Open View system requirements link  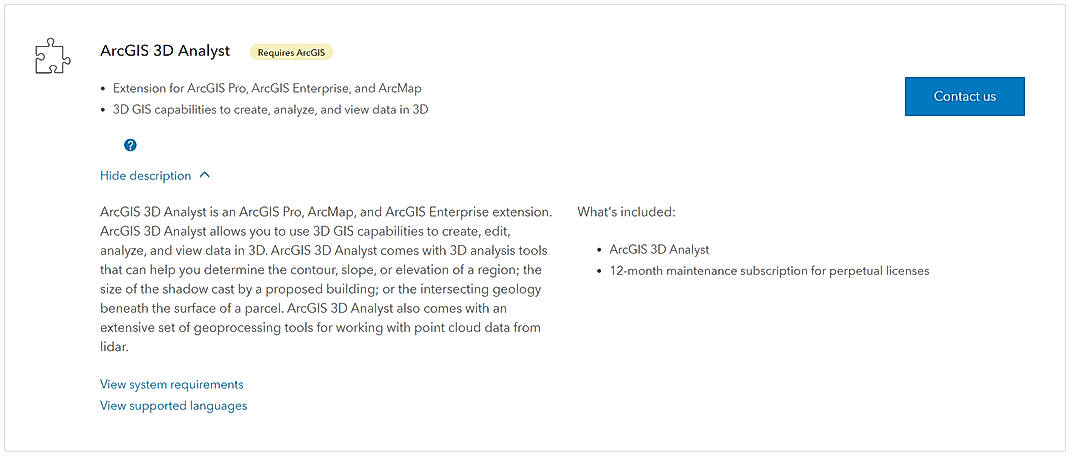pos(171,384)
